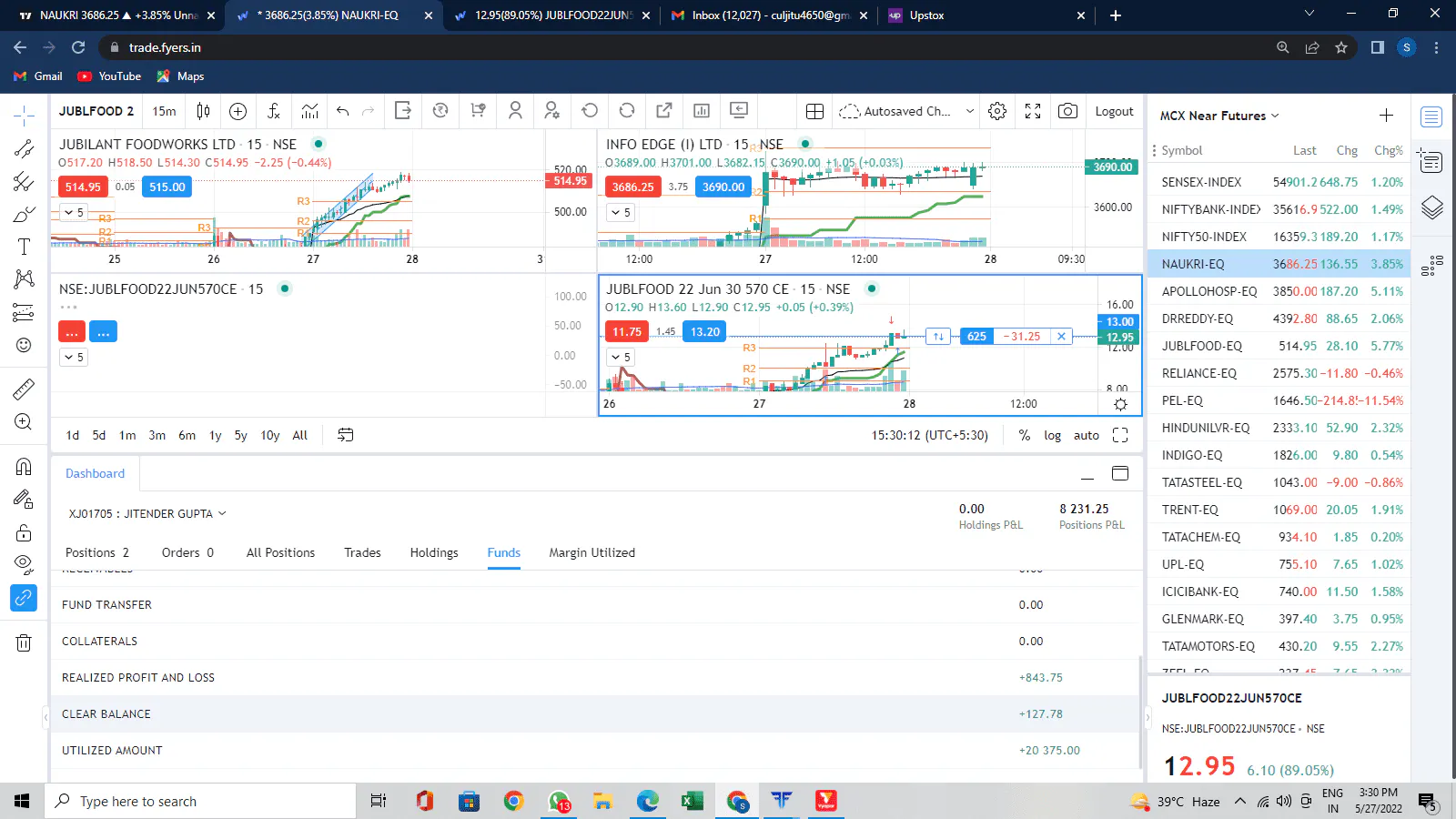The width and height of the screenshot is (1456, 819).
Task: Open the object tree layers panel
Action: [1431, 208]
